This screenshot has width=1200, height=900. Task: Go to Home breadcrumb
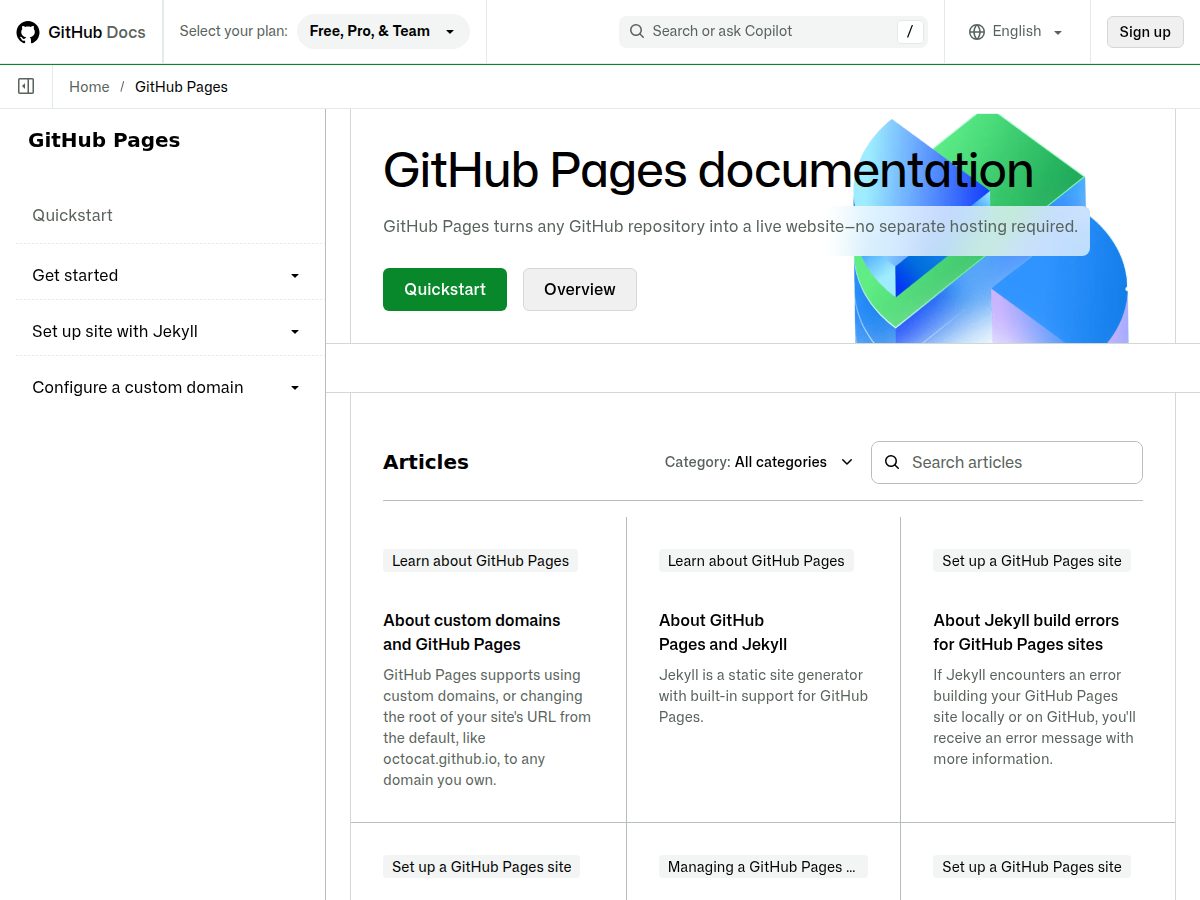89,87
